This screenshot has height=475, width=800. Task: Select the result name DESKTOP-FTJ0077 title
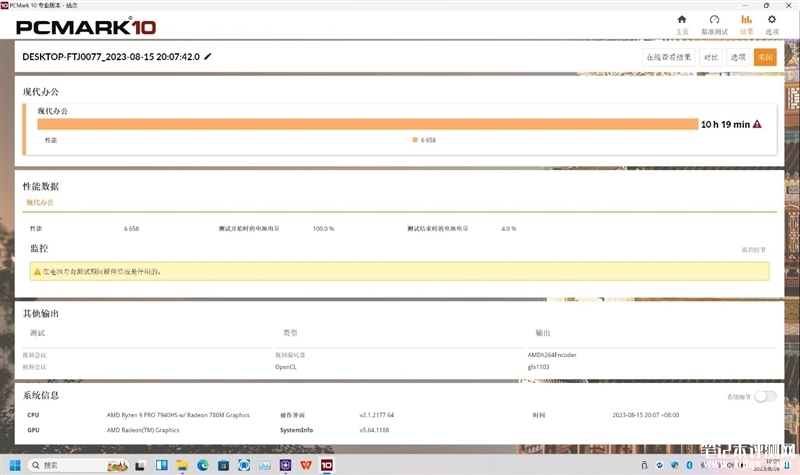111,57
